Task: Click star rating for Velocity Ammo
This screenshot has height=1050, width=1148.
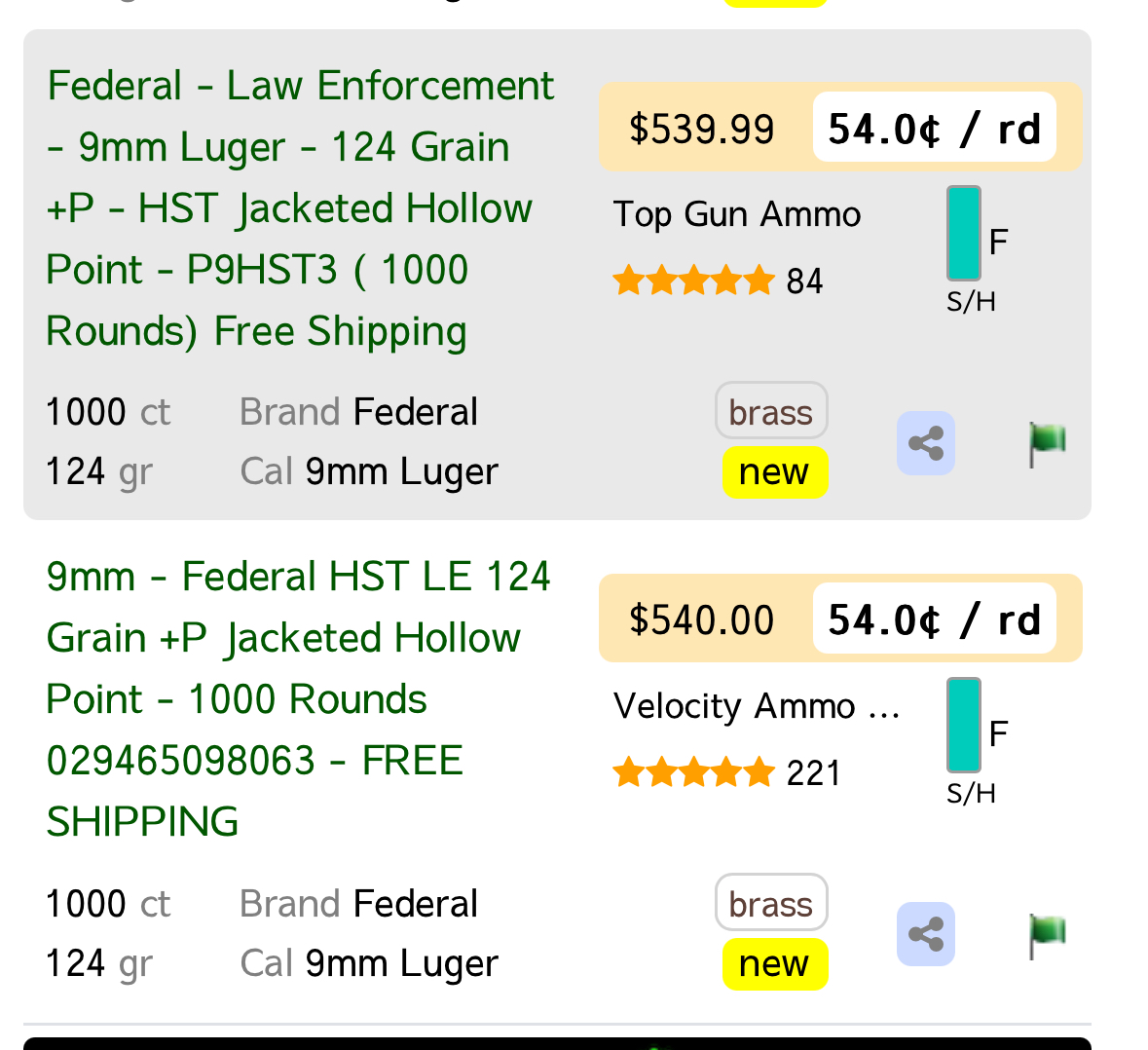Action: pos(693,772)
